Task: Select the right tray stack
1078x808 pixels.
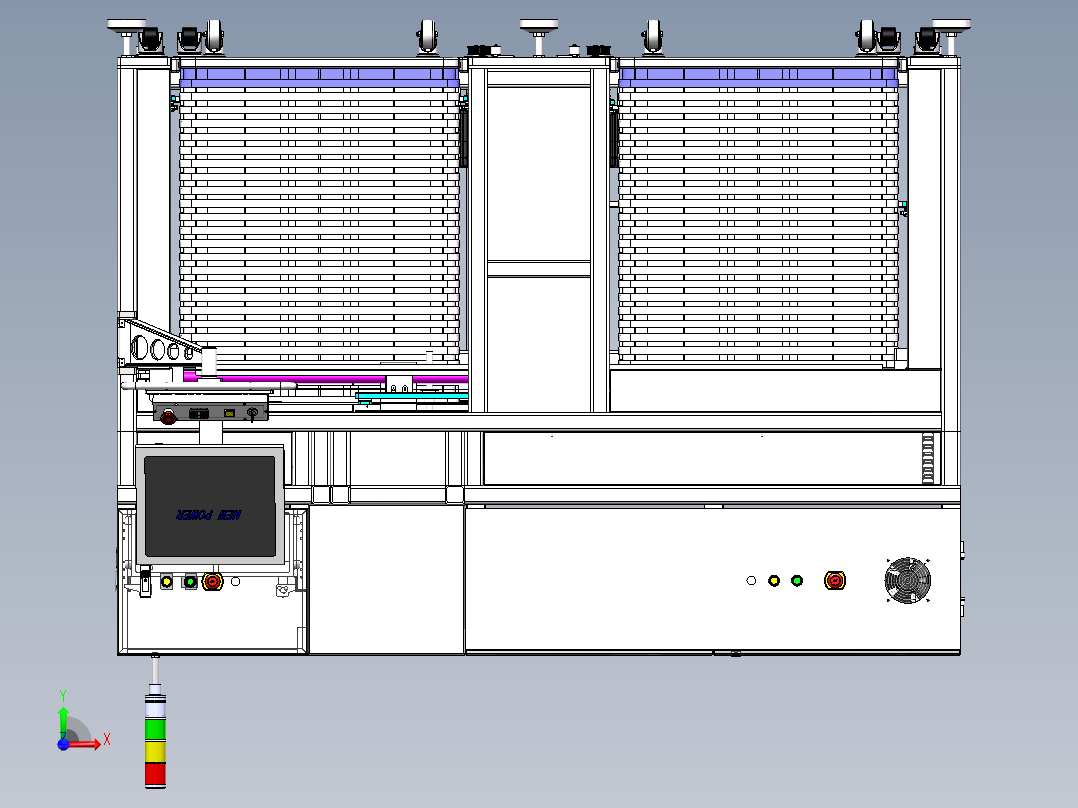Action: coord(758,215)
